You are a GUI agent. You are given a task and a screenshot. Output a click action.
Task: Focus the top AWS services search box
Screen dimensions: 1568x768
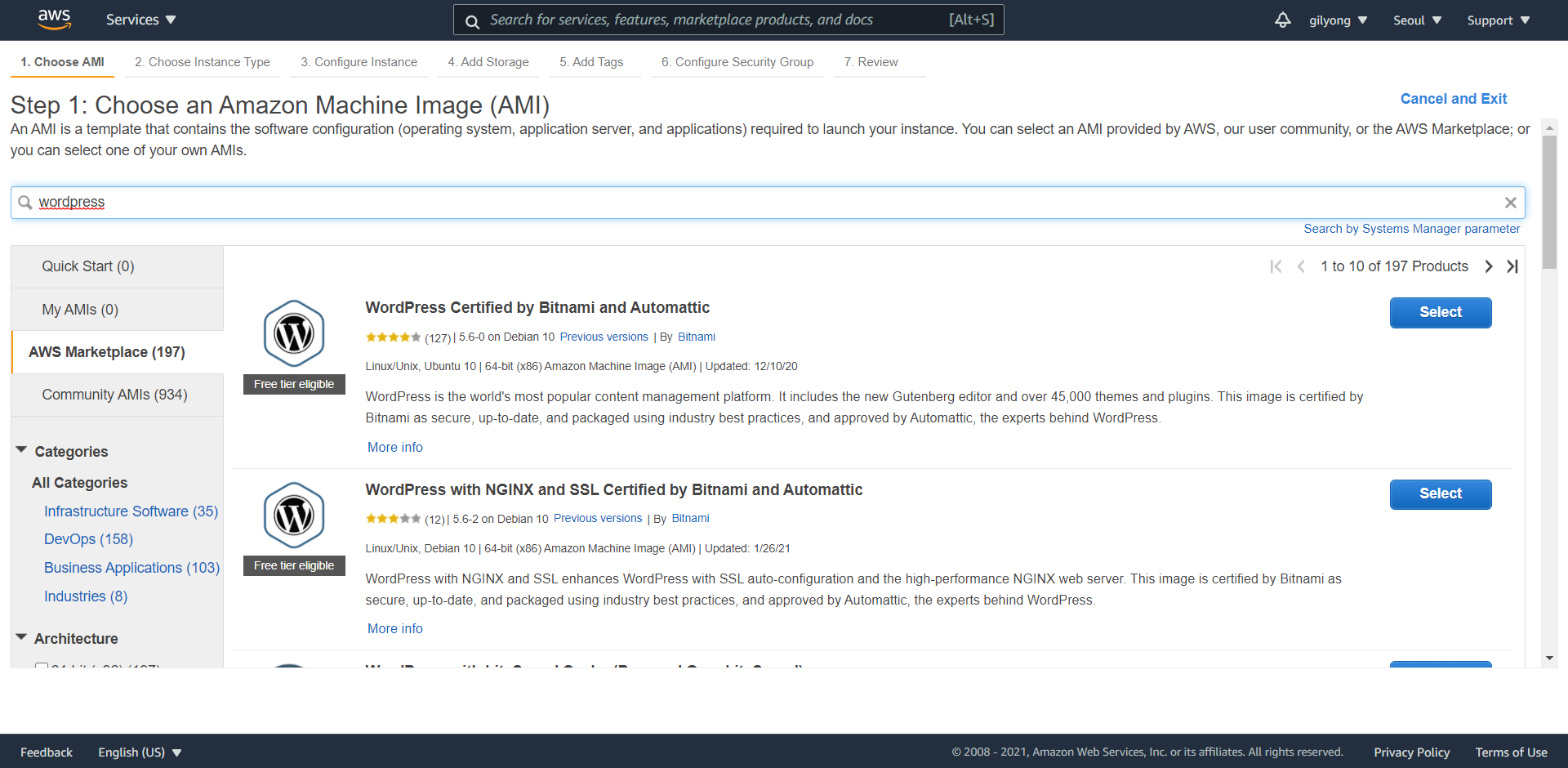click(728, 20)
